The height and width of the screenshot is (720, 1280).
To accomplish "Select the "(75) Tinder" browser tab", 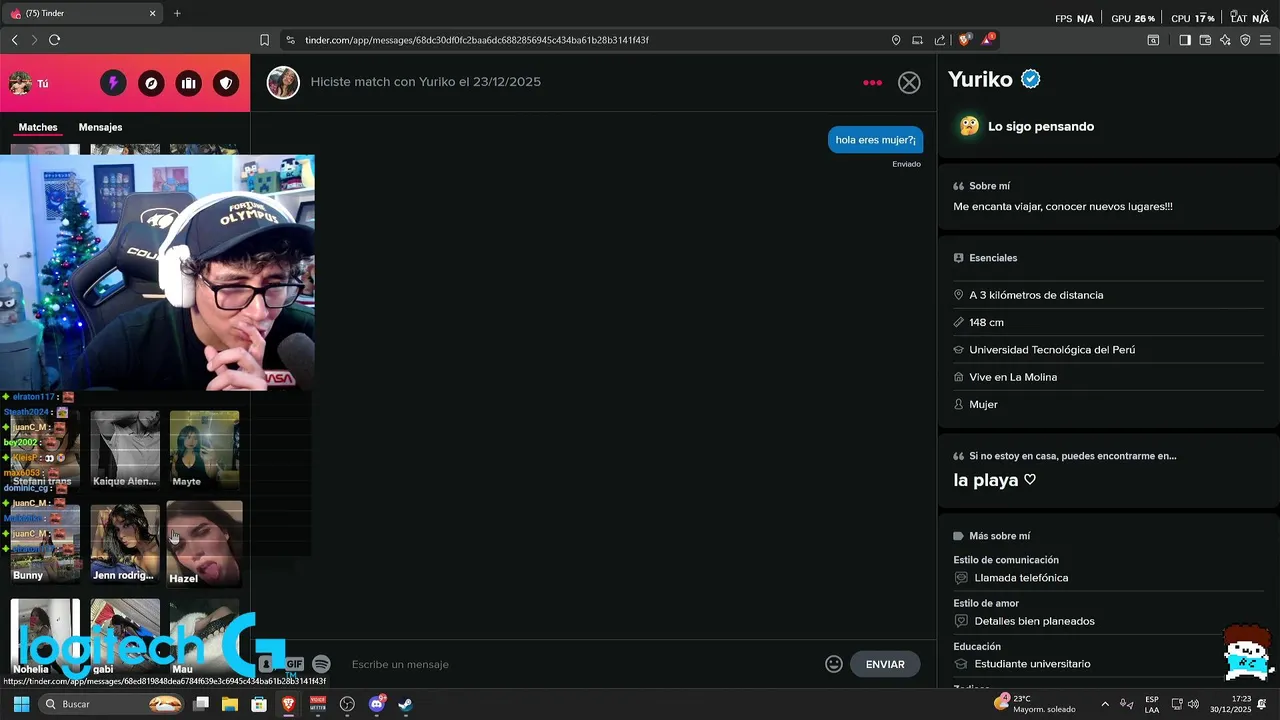I will click(82, 14).
